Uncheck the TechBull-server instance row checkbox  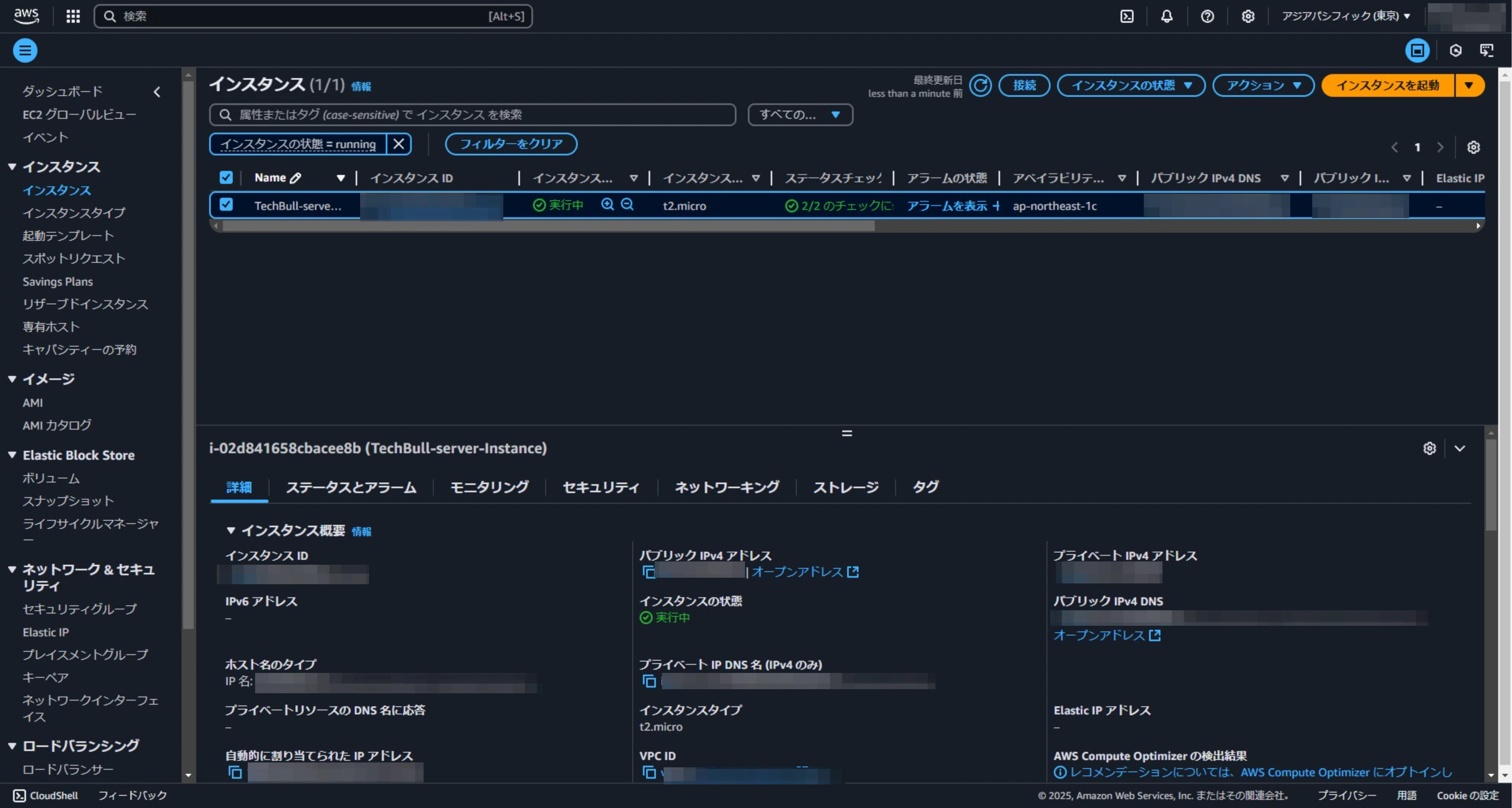[x=226, y=204]
